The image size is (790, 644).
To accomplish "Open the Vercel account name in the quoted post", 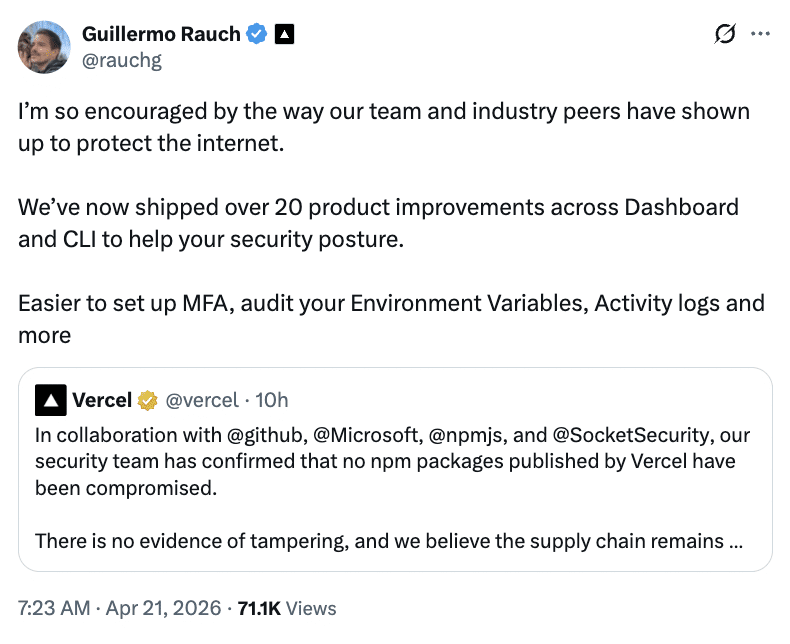I will (102, 400).
